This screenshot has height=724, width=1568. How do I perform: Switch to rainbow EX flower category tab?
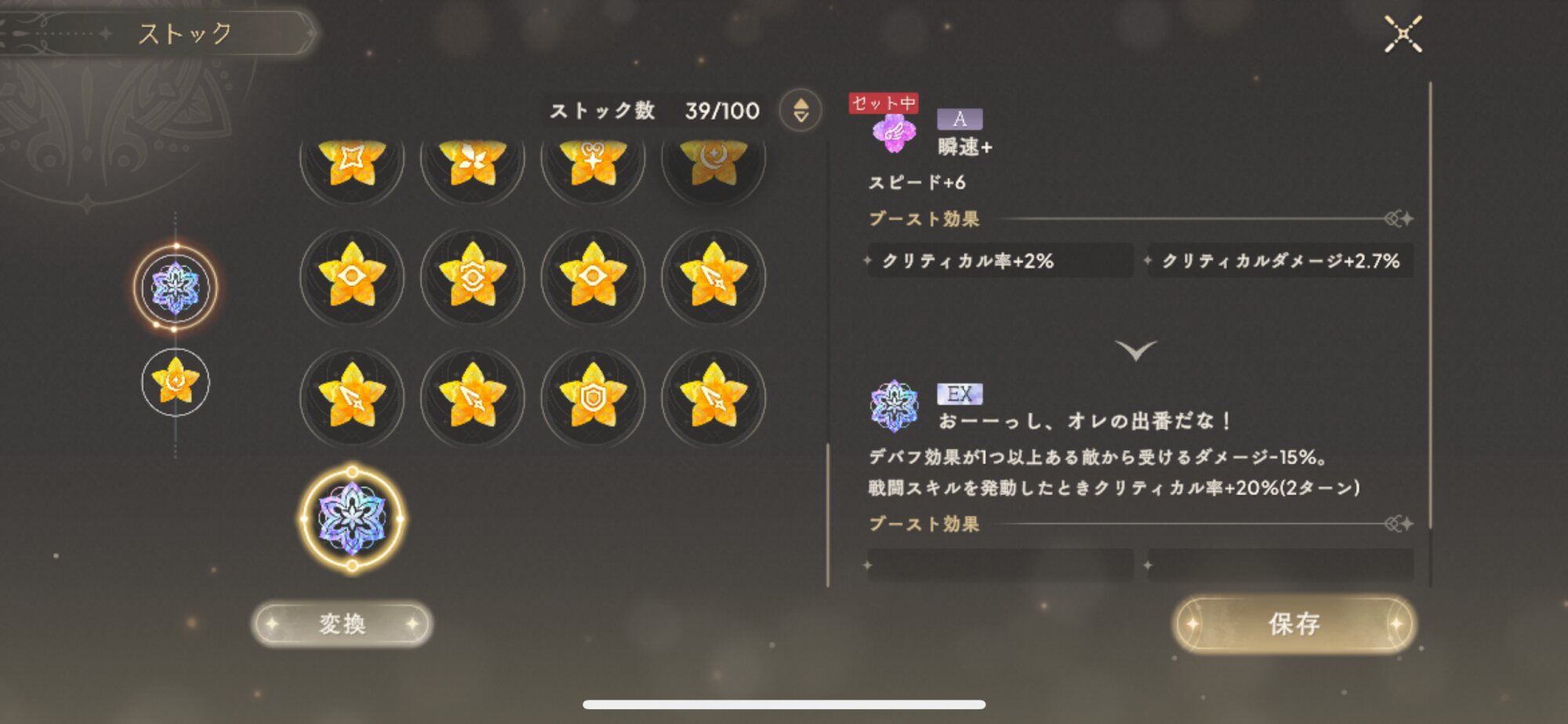(x=176, y=287)
